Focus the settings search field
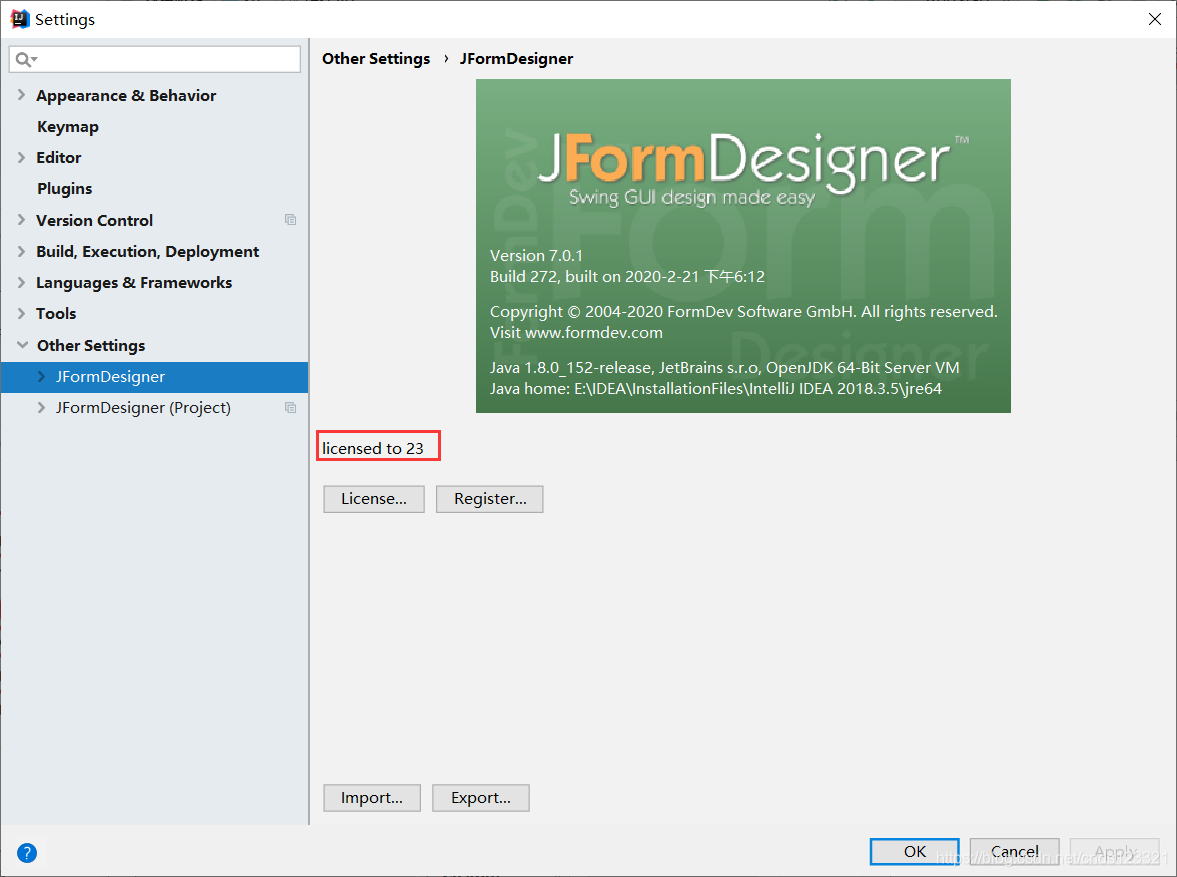The height and width of the screenshot is (877, 1177). tap(155, 59)
